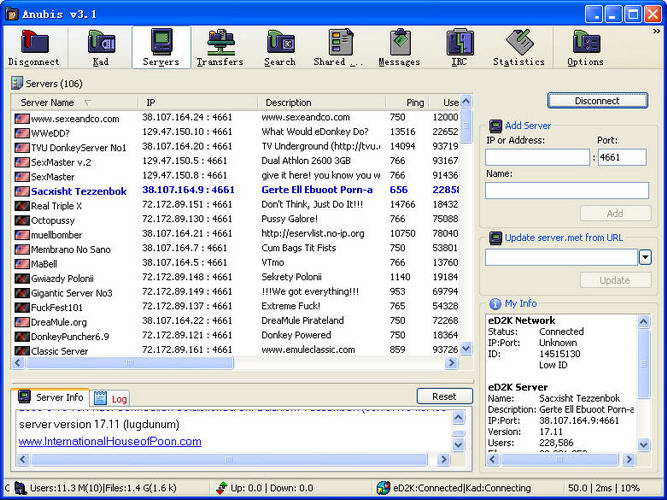Click the My Info information icon

click(495, 304)
